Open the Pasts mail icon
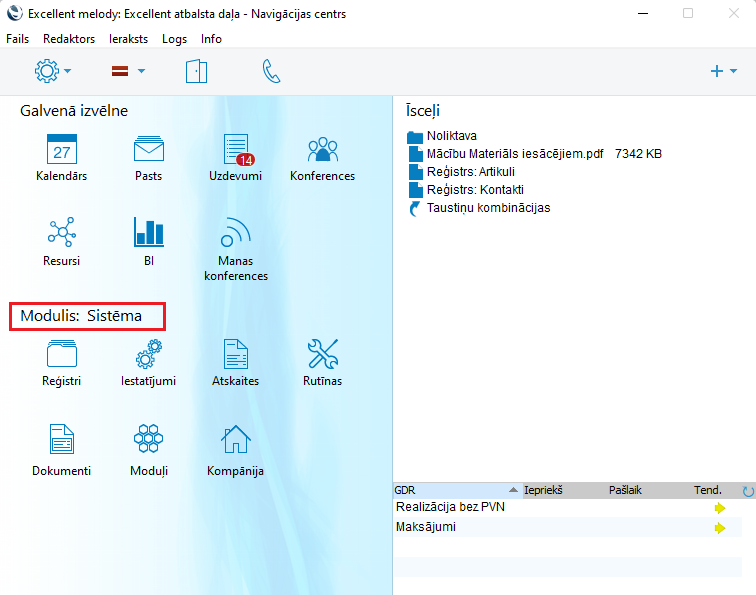 (x=148, y=150)
